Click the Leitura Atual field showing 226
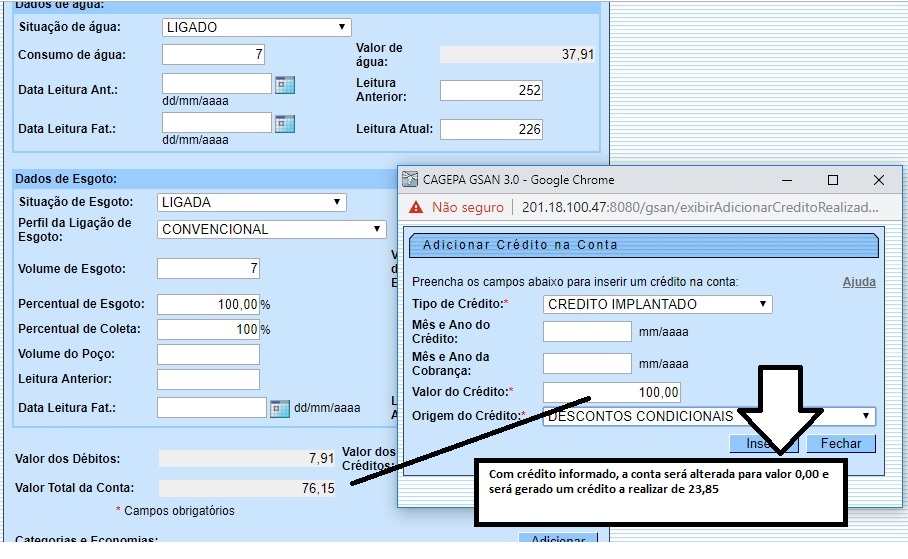 click(491, 129)
